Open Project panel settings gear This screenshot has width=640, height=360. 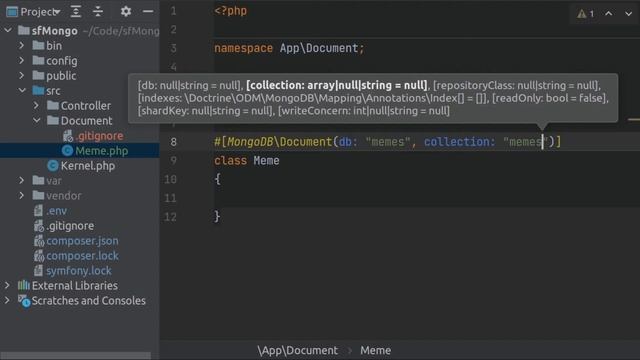pos(126,11)
